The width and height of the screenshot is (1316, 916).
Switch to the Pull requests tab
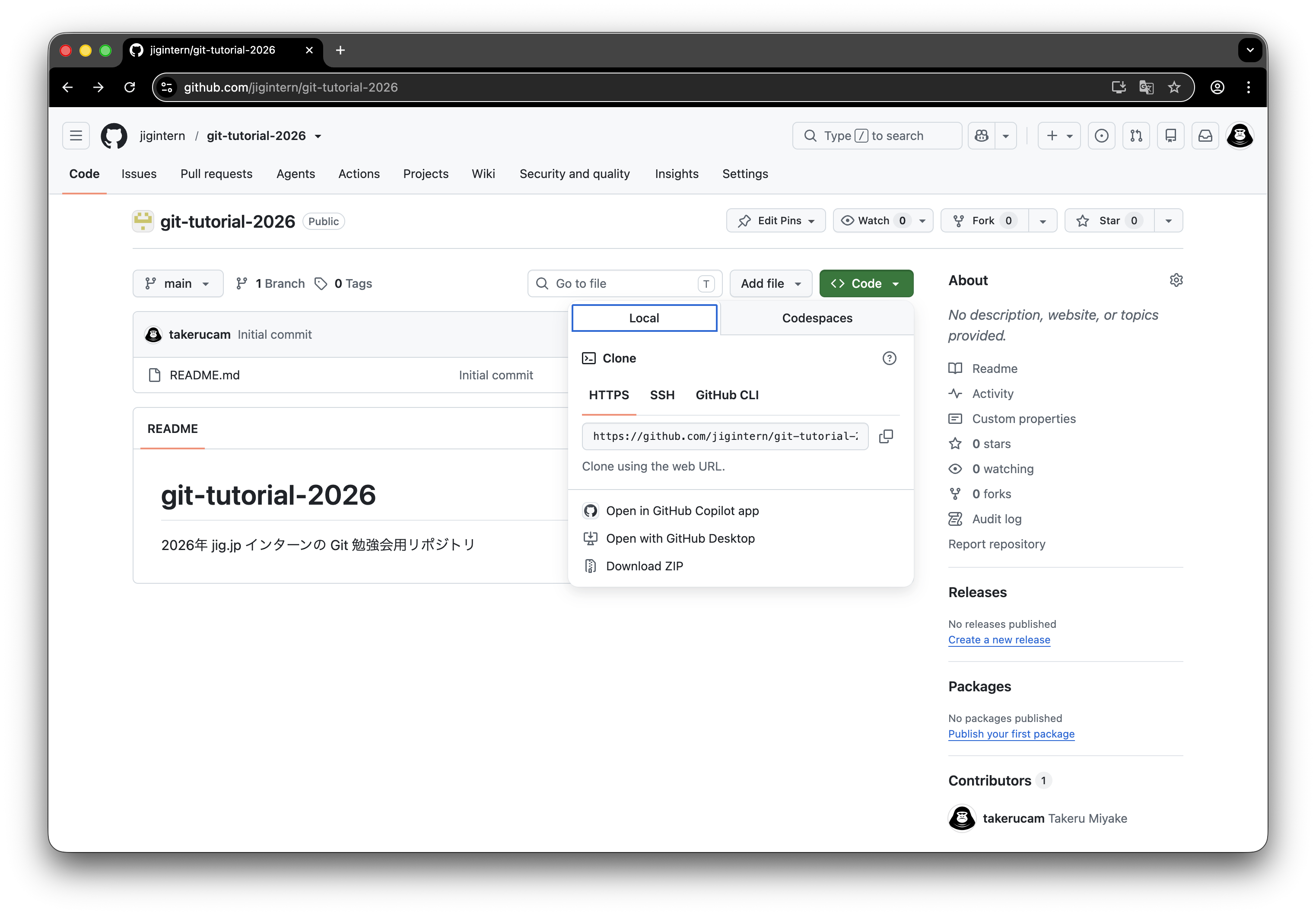[x=216, y=174]
